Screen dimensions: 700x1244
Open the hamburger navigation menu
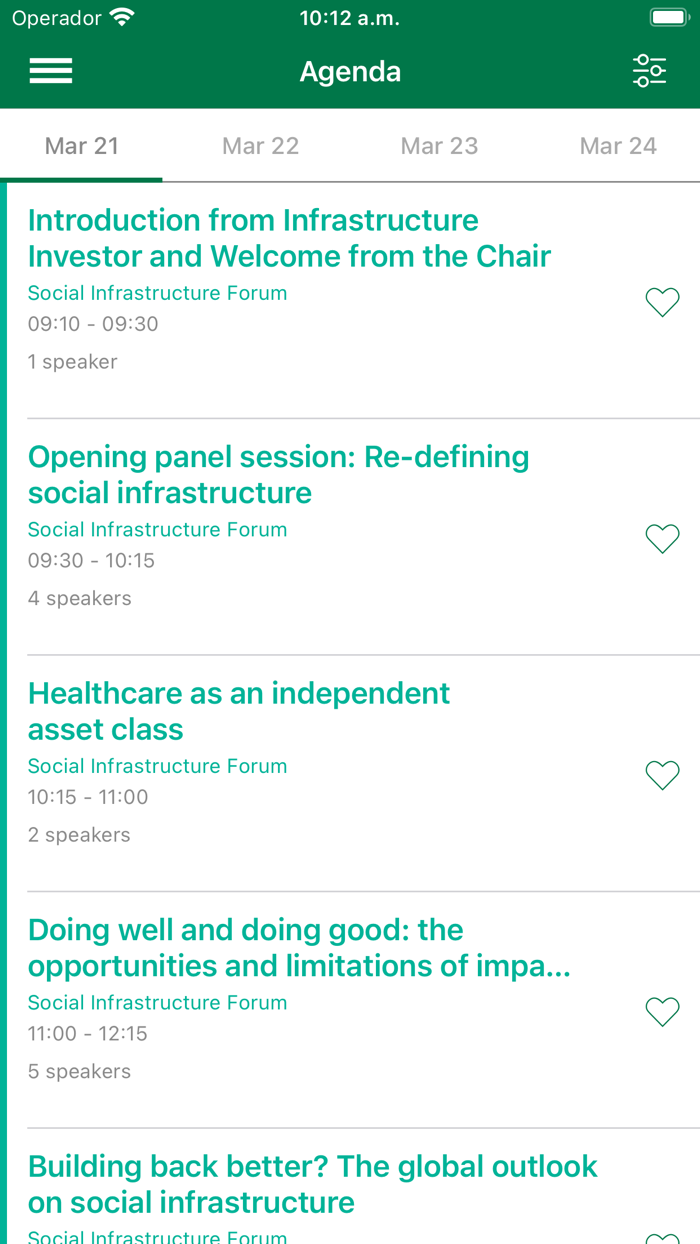tap(50, 70)
